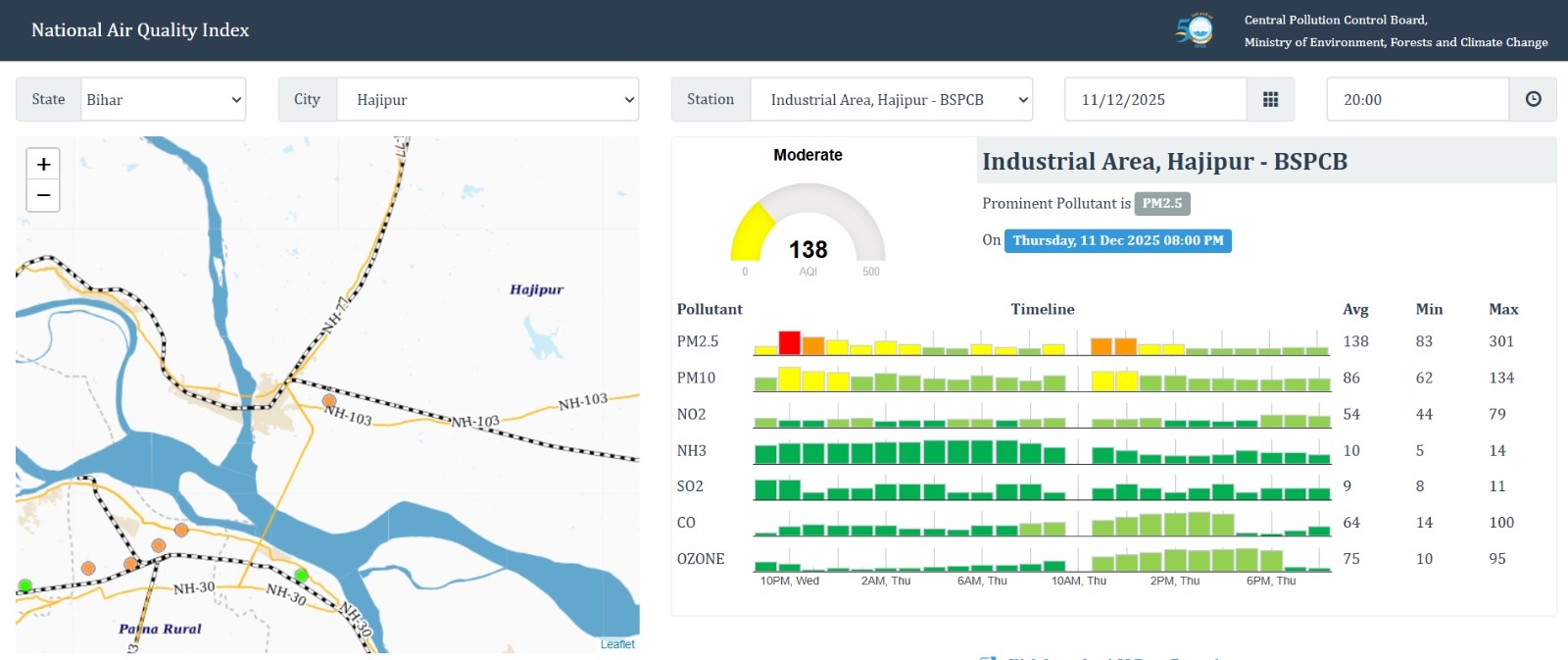The height and width of the screenshot is (660, 1568).
Task: Open the clock time picker icon
Action: click(1533, 100)
